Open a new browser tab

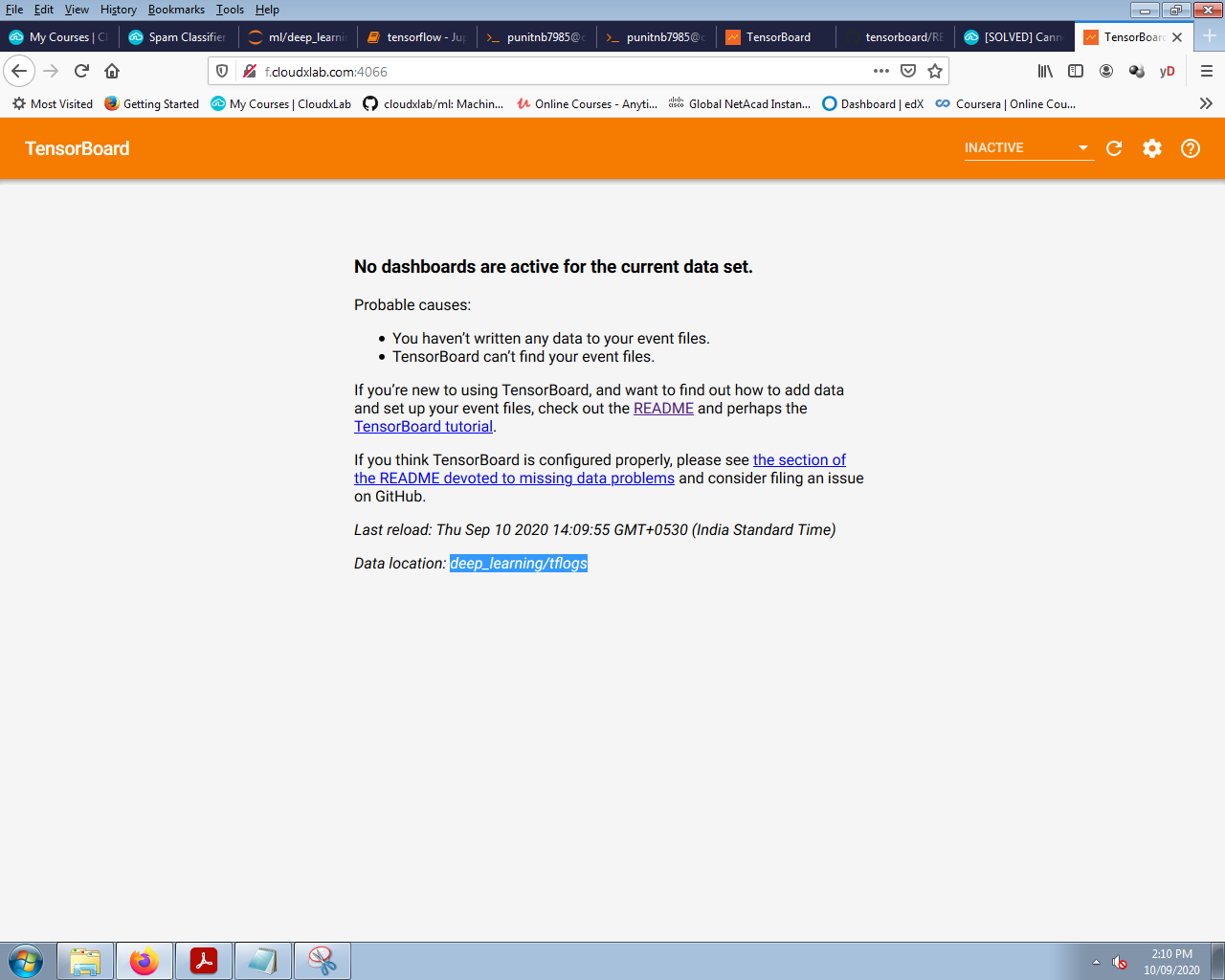click(x=1210, y=36)
